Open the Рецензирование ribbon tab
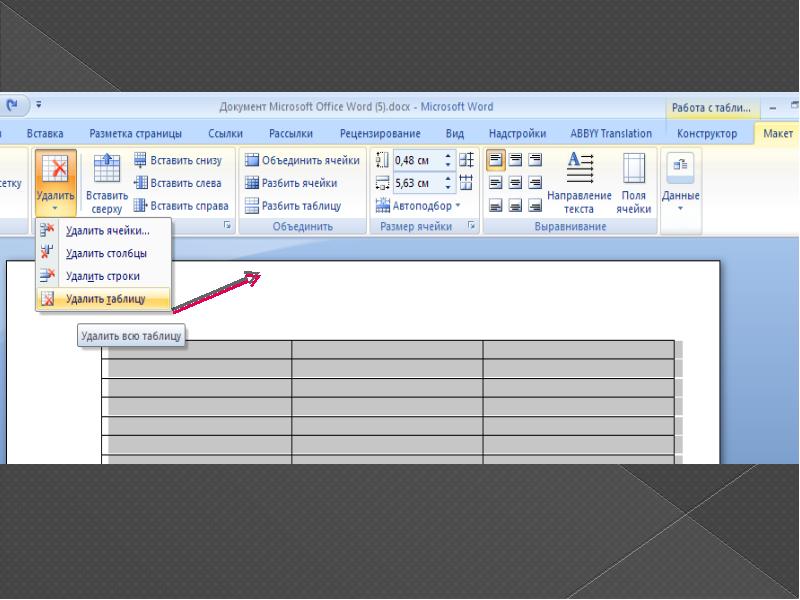800x600 pixels. tap(380, 133)
